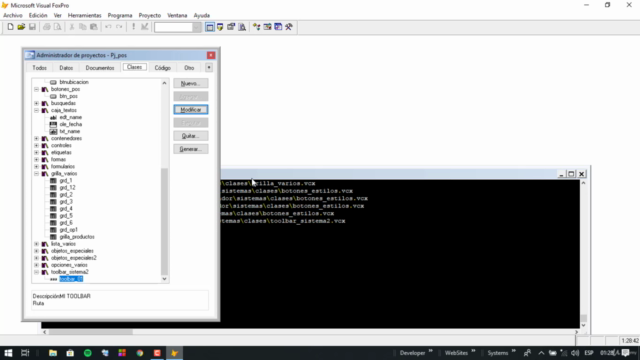Switch to the Código tab
640x360 pixels.
pyautogui.click(x=162, y=68)
